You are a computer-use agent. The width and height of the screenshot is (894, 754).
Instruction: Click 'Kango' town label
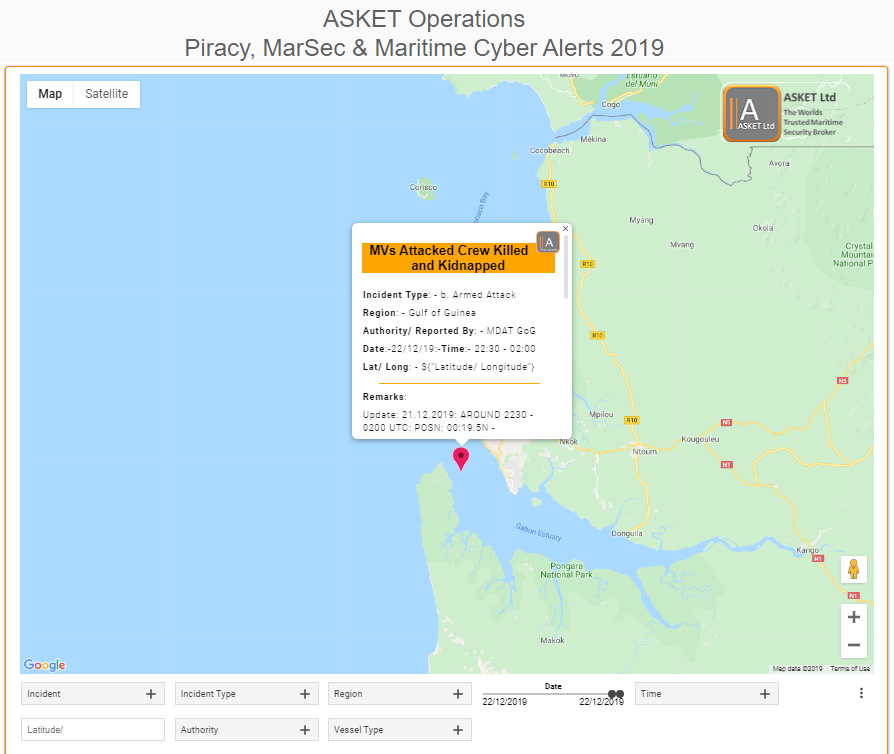click(807, 550)
